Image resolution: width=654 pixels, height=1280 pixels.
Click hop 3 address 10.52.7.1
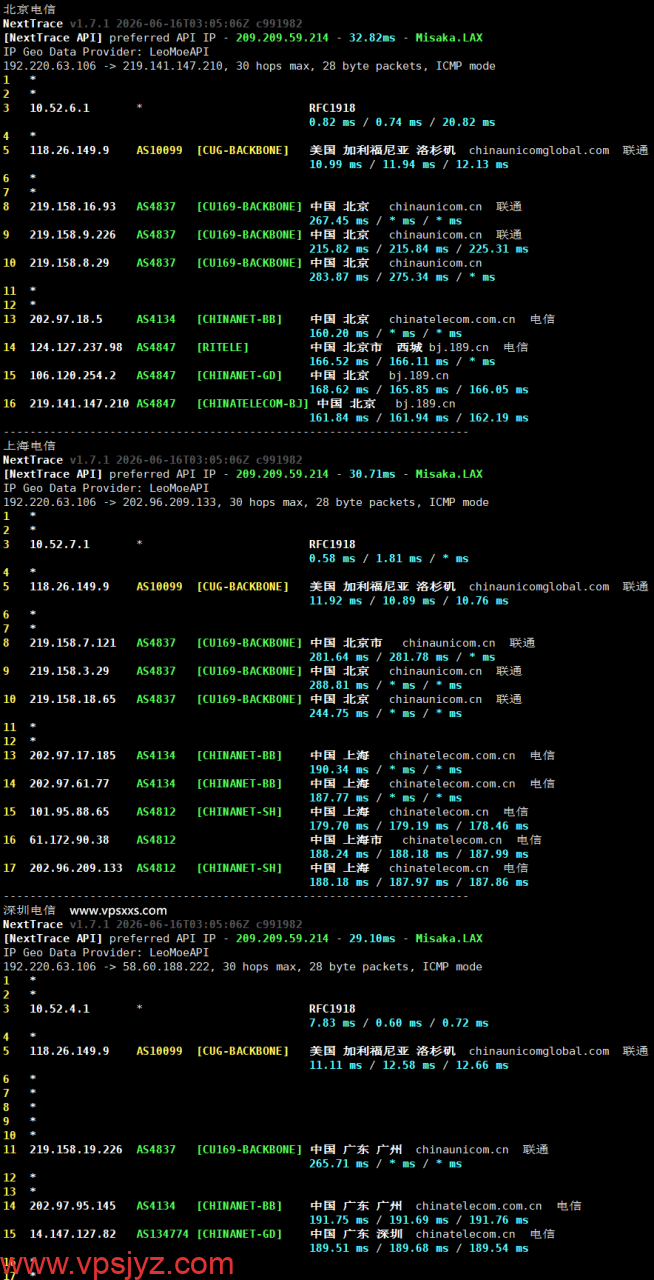pyautogui.click(x=60, y=545)
